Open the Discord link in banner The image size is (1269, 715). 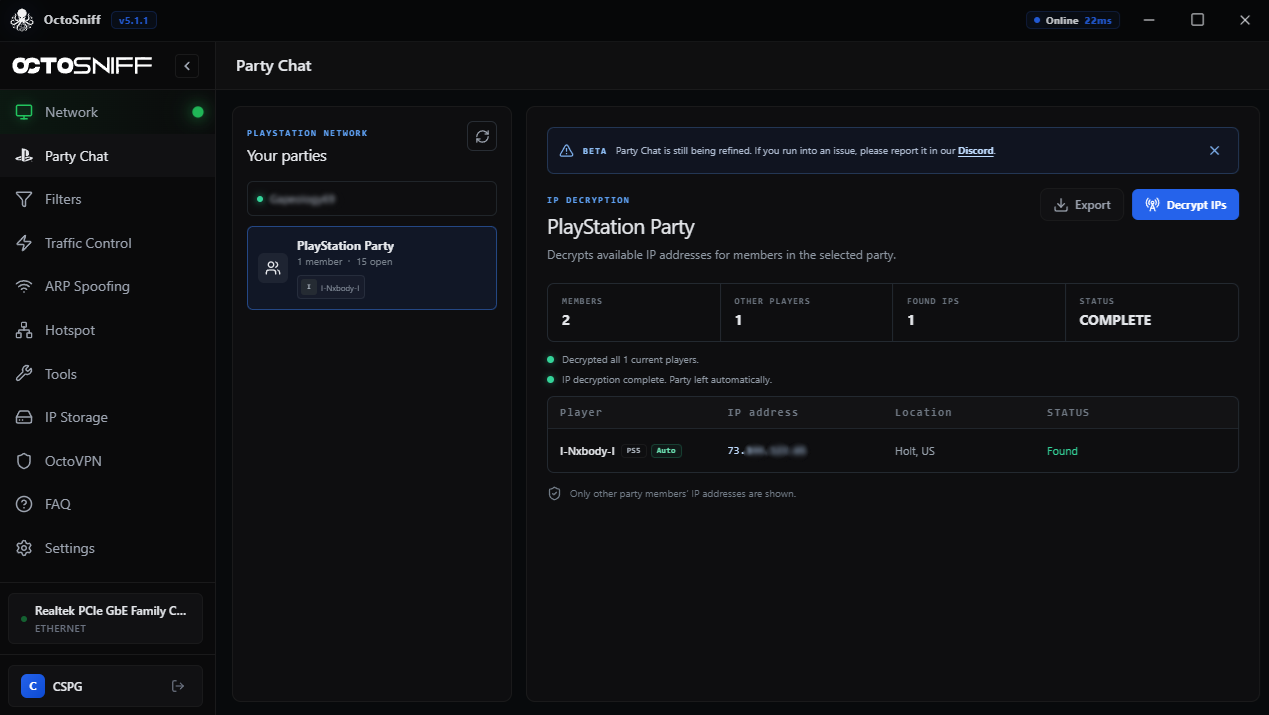click(x=976, y=151)
